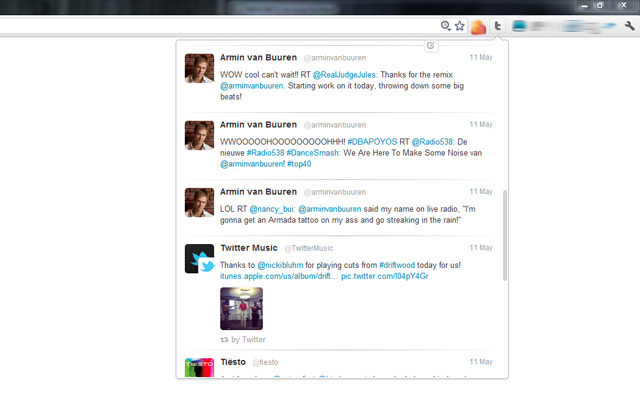Minimize the browser window
Screen dimensions: 640x400
[x=584, y=5]
